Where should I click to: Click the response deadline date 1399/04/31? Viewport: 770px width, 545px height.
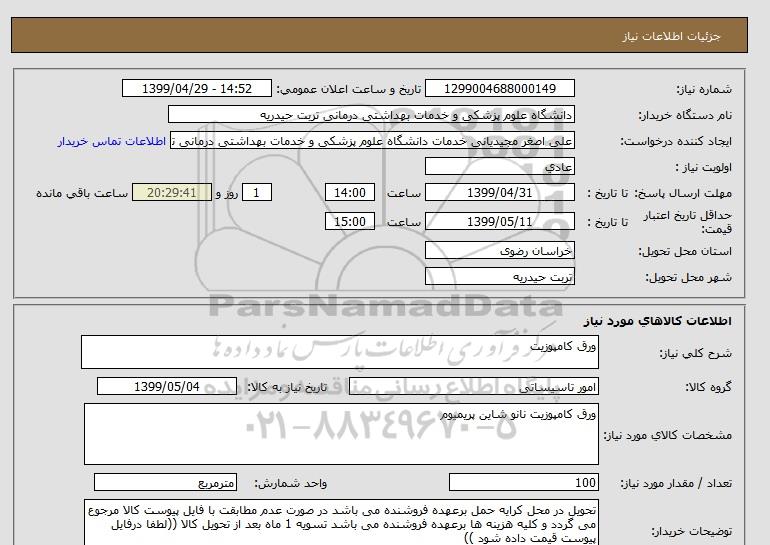click(x=499, y=192)
